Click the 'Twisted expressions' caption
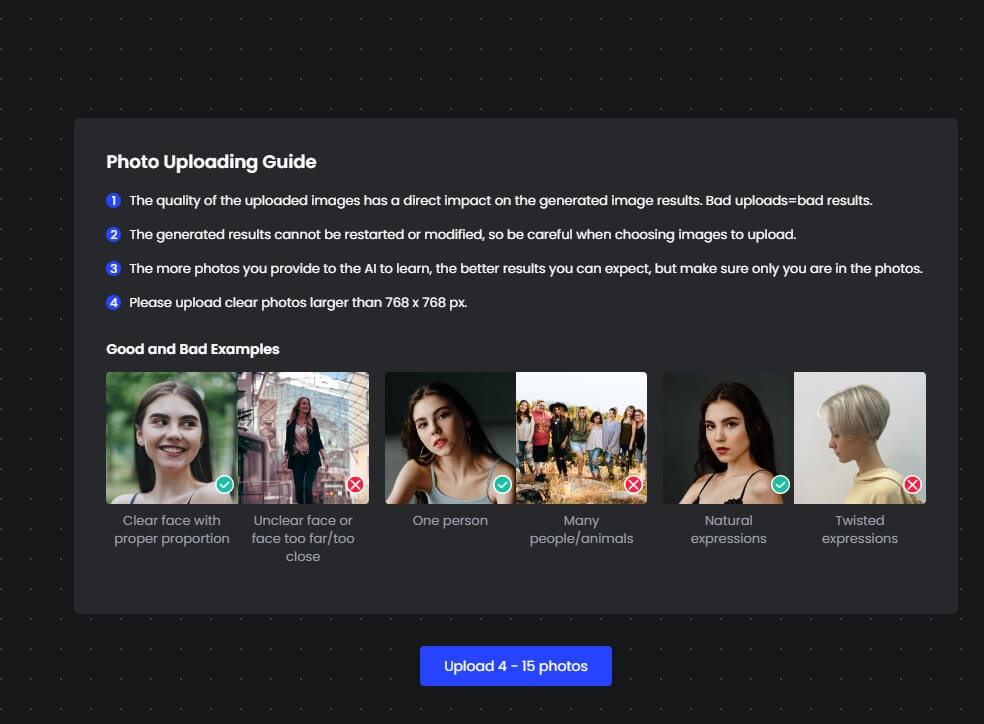Viewport: 984px width, 724px height. 860,530
